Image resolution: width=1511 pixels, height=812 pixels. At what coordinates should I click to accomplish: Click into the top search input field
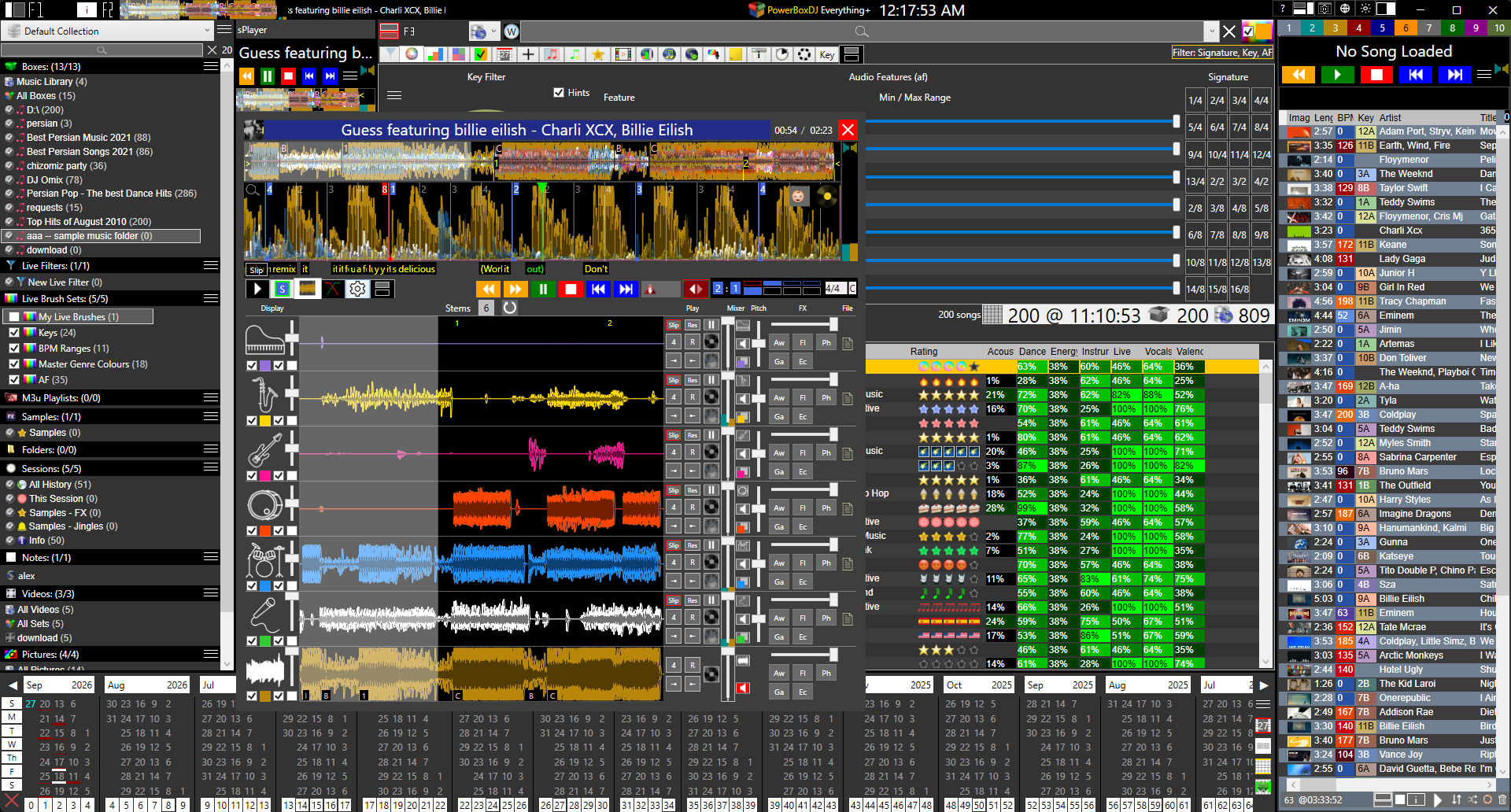coord(862,31)
